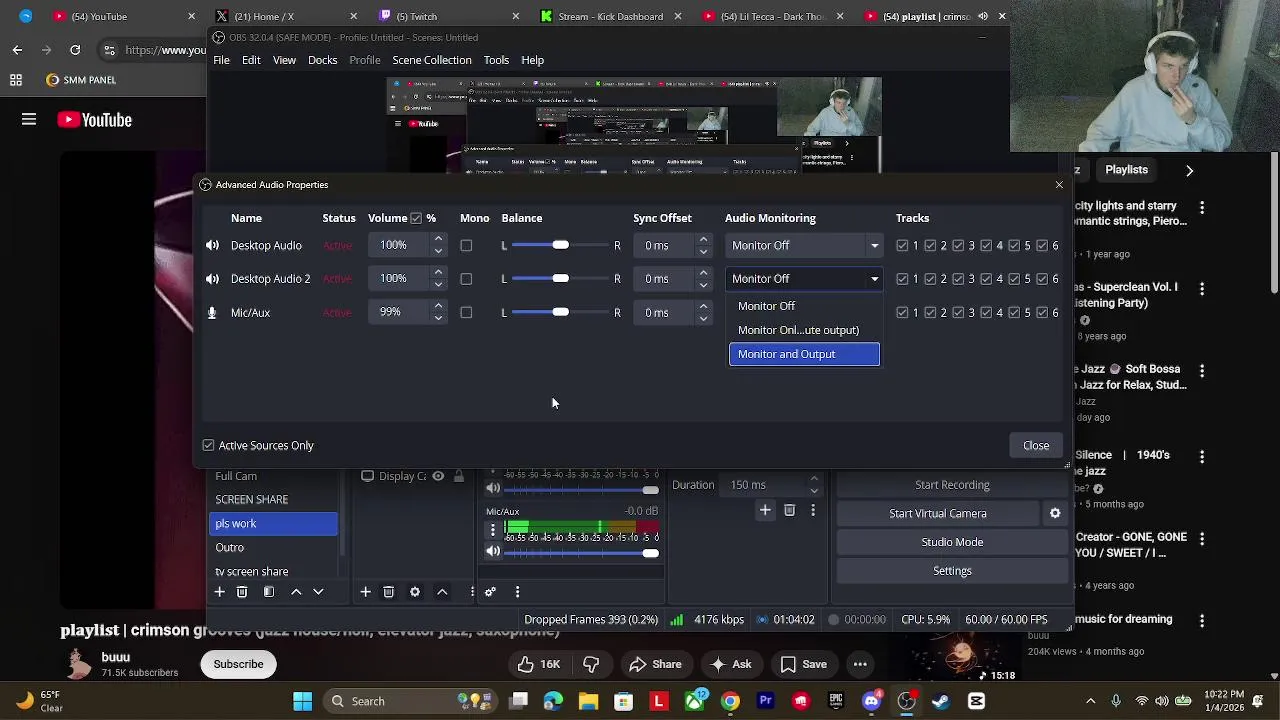Enable Mono for Desktop Audio
This screenshot has height=720, width=1280.
pos(466,245)
